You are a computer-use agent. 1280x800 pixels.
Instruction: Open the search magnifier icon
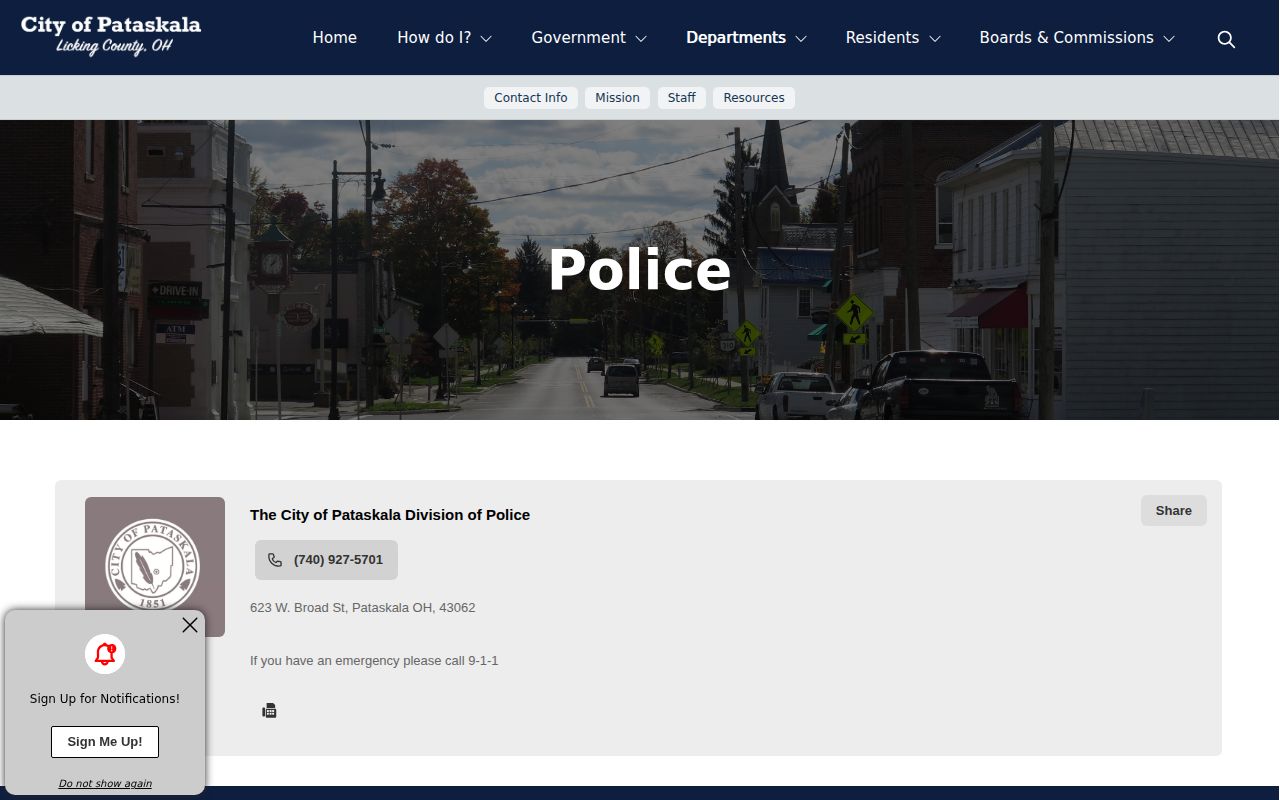(1226, 39)
